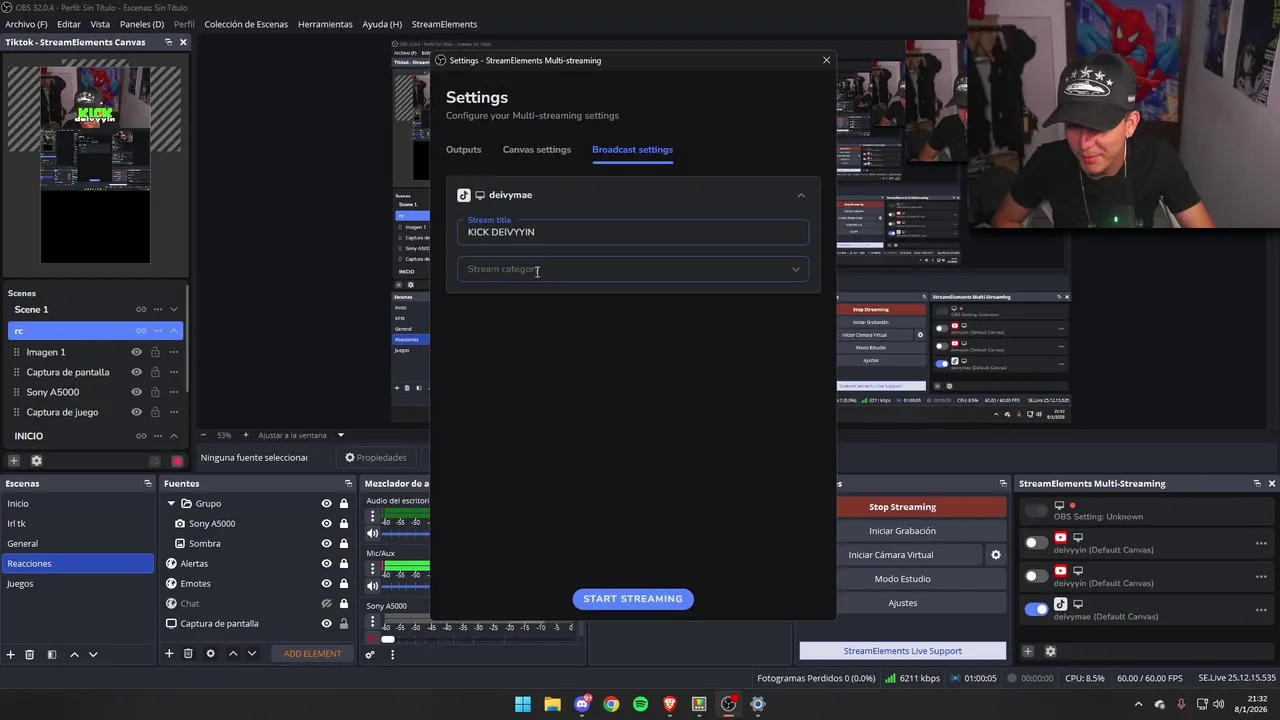The image size is (1280, 720).
Task: Zoom out the preview with minus button
Action: [203, 435]
